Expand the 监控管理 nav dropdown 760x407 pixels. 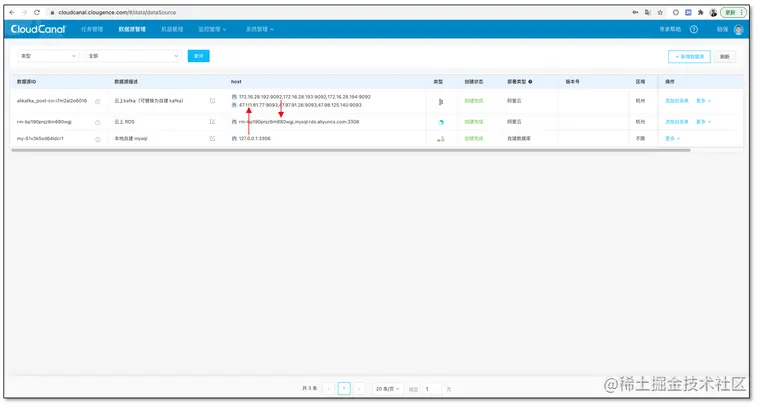tap(212, 29)
